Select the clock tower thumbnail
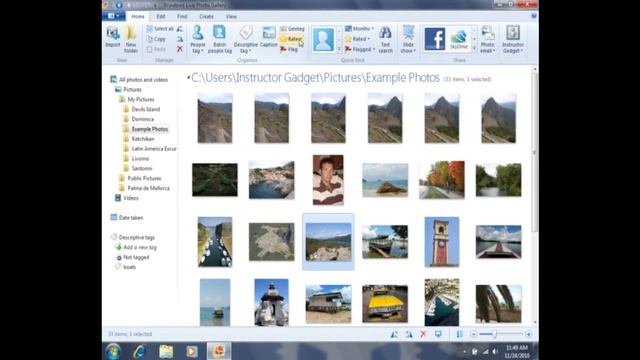640x360 pixels. click(x=442, y=242)
